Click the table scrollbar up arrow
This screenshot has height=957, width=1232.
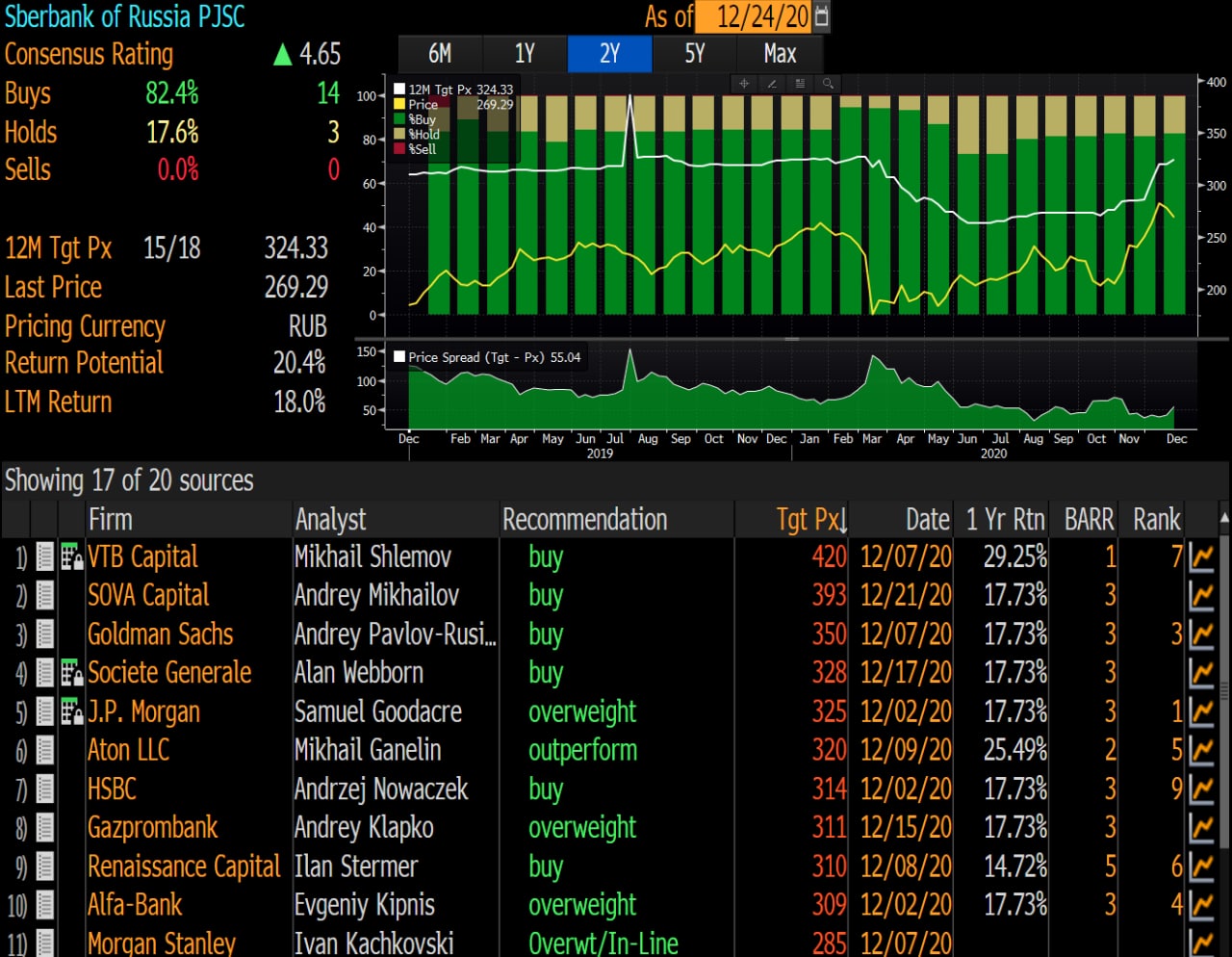[1224, 520]
